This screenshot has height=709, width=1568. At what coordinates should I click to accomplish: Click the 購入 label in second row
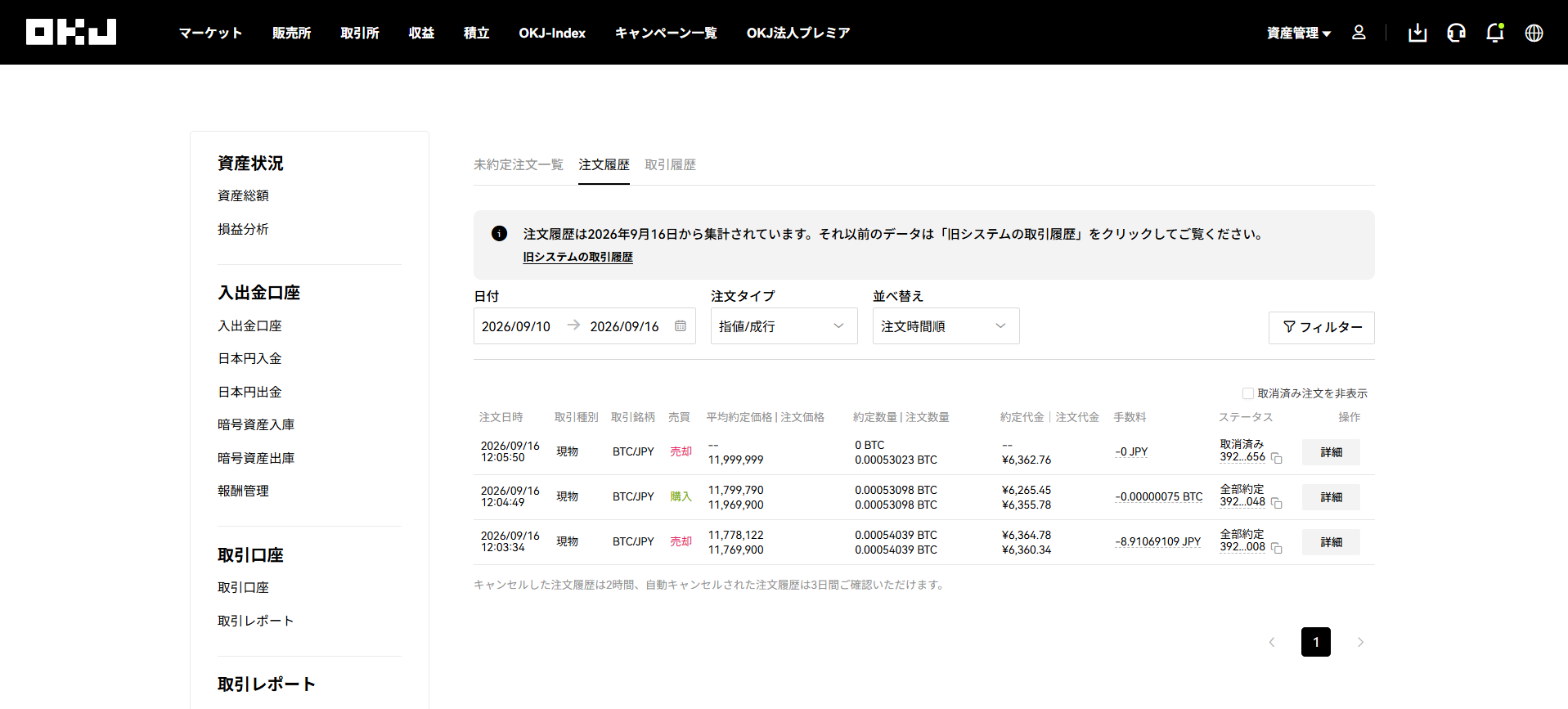(x=681, y=496)
